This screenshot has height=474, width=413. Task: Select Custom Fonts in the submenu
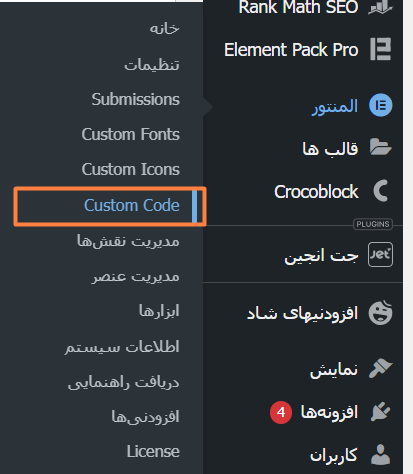131,134
